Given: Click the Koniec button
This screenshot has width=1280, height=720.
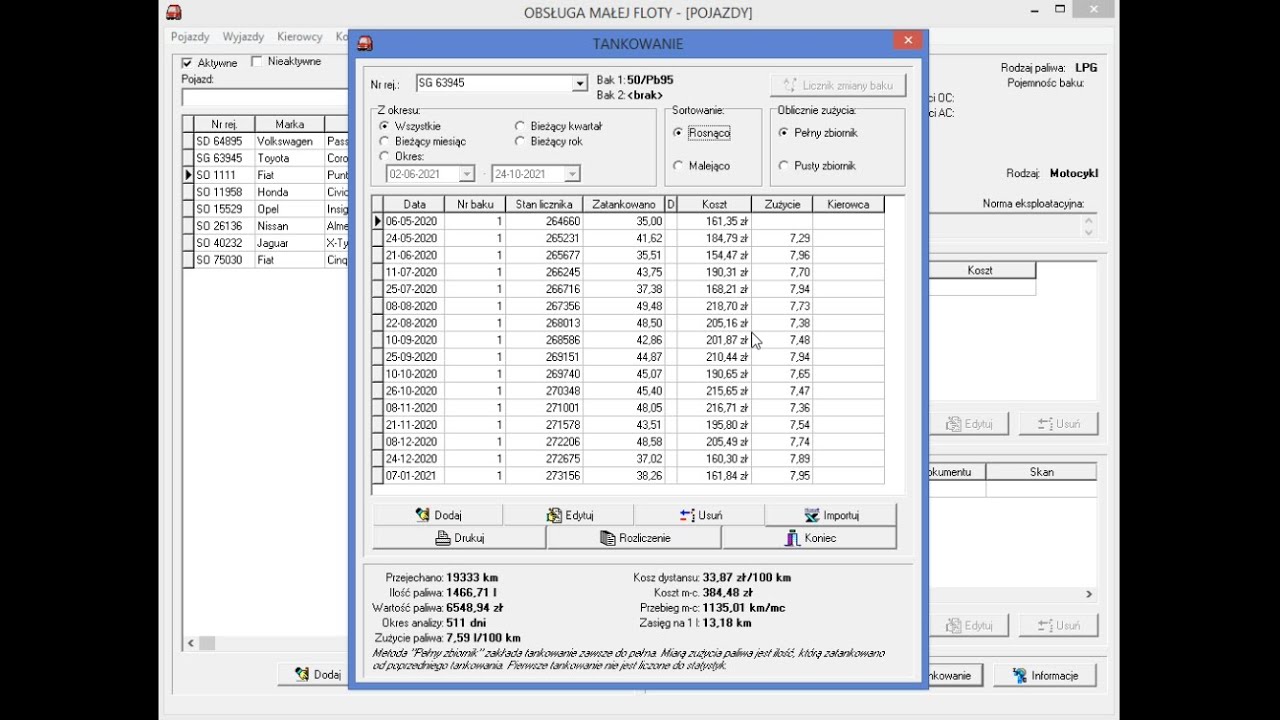Looking at the screenshot, I should coord(809,538).
